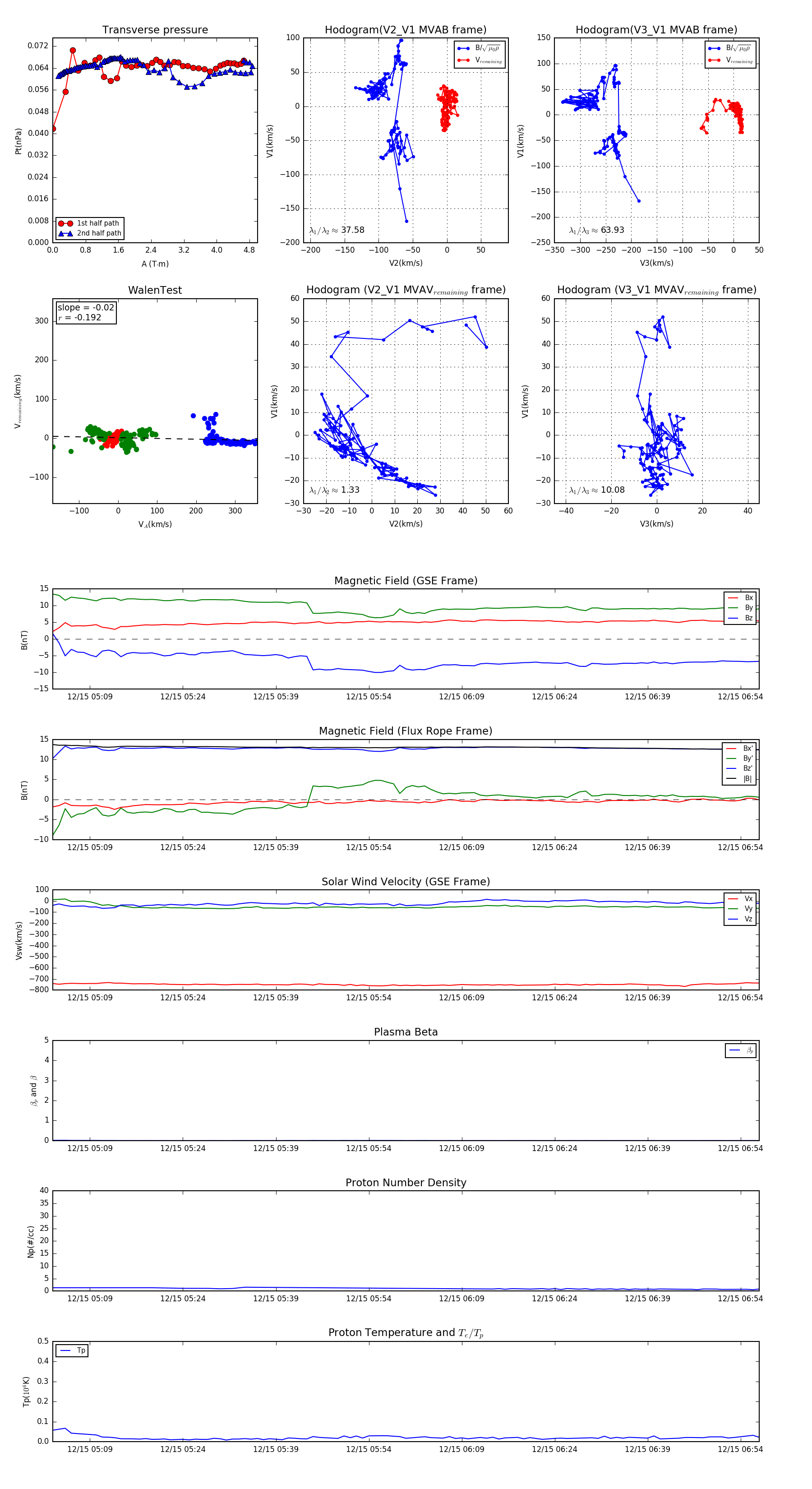
Task: Click the Bz' legend entry
Action: point(739,768)
